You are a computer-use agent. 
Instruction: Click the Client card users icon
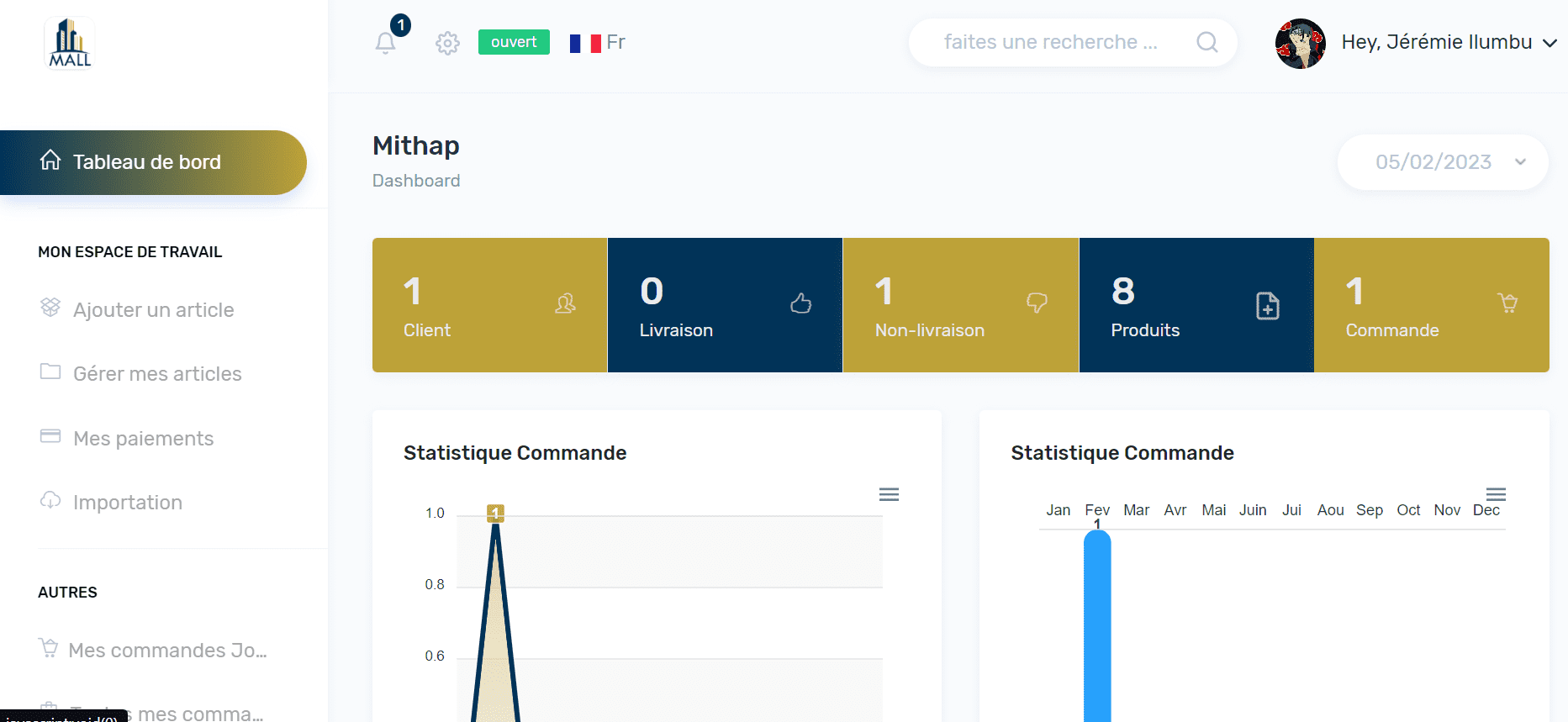click(x=565, y=303)
